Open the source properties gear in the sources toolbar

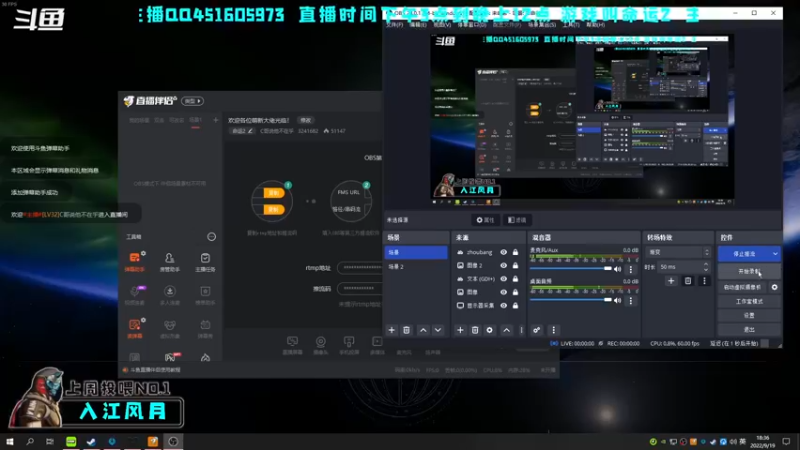click(489, 330)
